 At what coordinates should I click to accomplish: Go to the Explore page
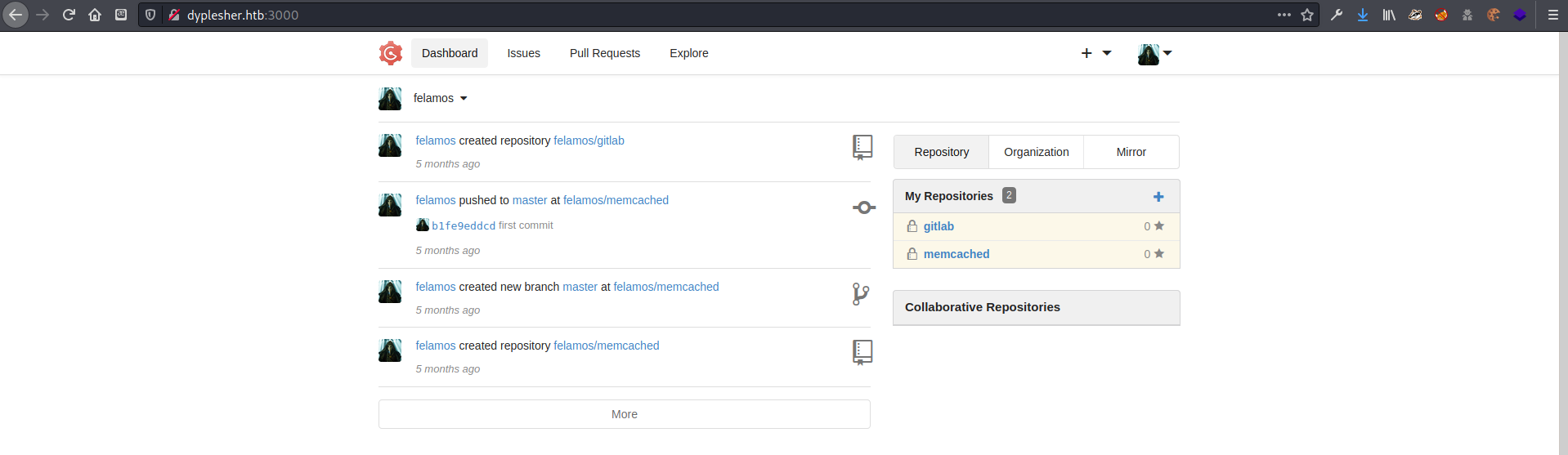click(x=688, y=53)
